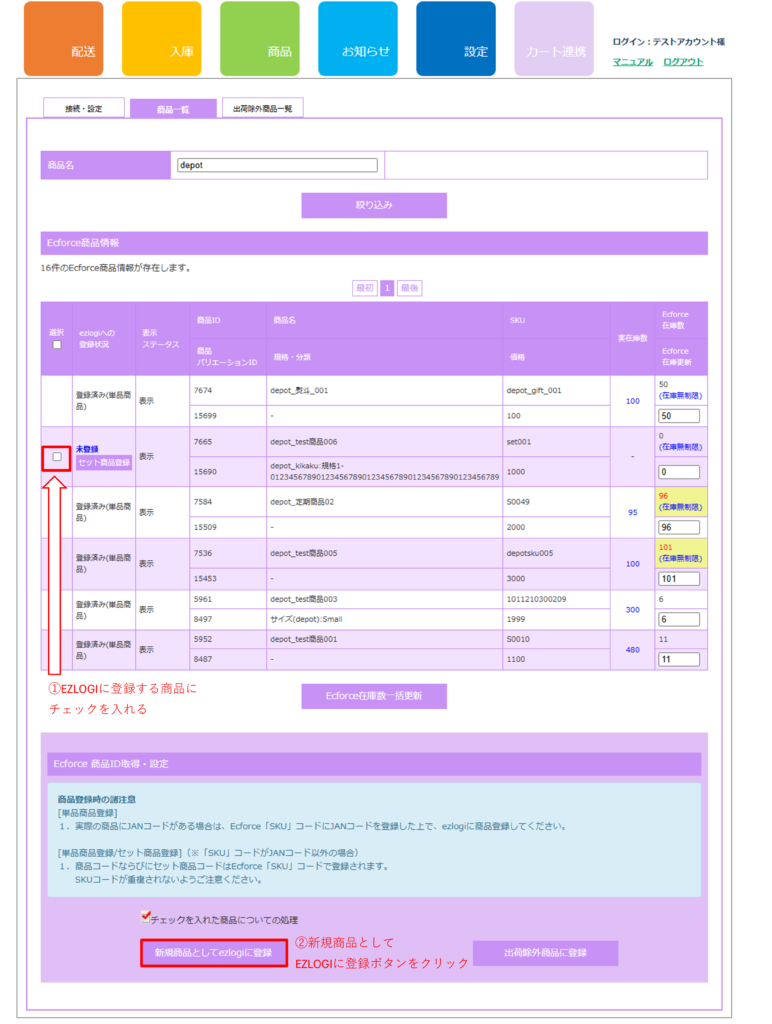Focus the 商品名 search field containing depot
This screenshot has height=1024, width=772.
pos(277,165)
